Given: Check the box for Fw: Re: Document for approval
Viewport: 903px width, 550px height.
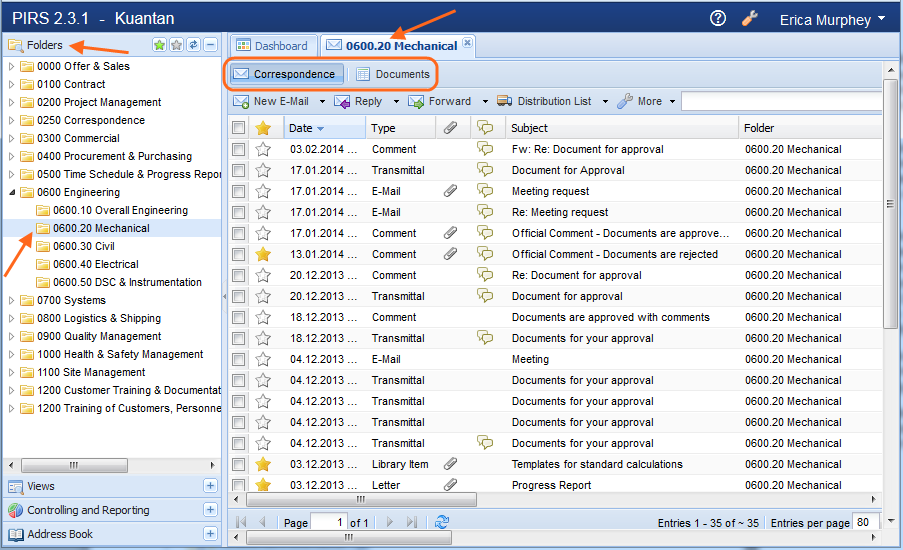Looking at the screenshot, I should coord(238,149).
